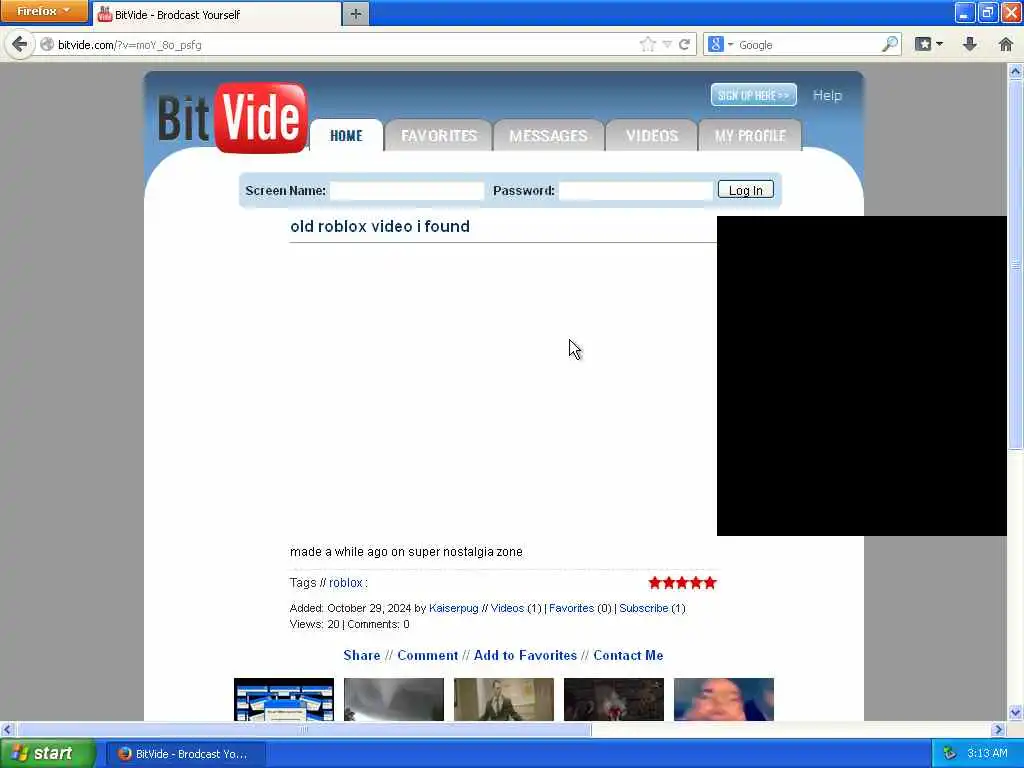Open the VIDEOS tab
This screenshot has height=768, width=1024.
pos(652,136)
